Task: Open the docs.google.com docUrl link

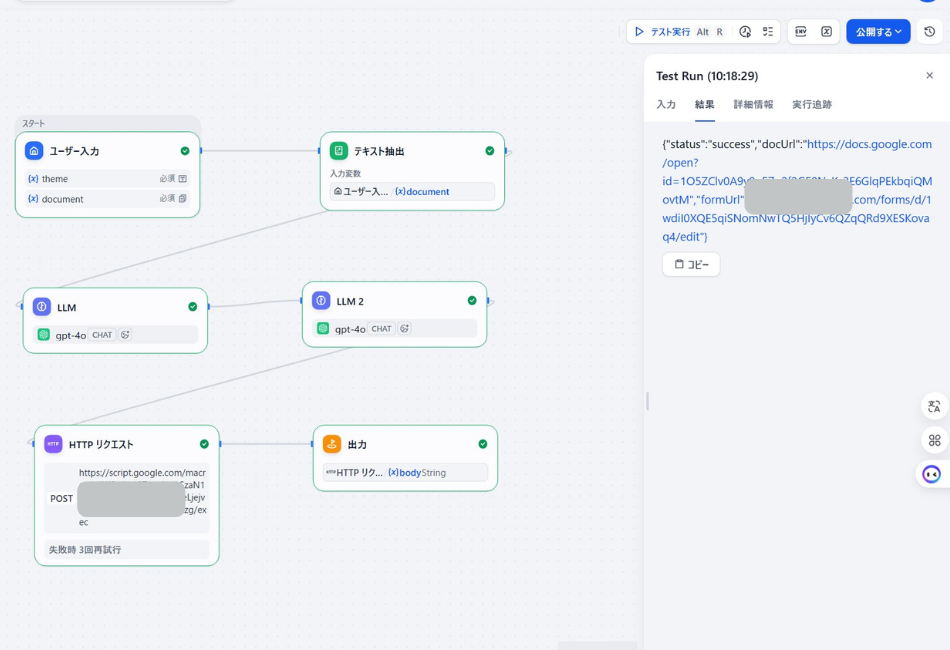Action: 872,143
